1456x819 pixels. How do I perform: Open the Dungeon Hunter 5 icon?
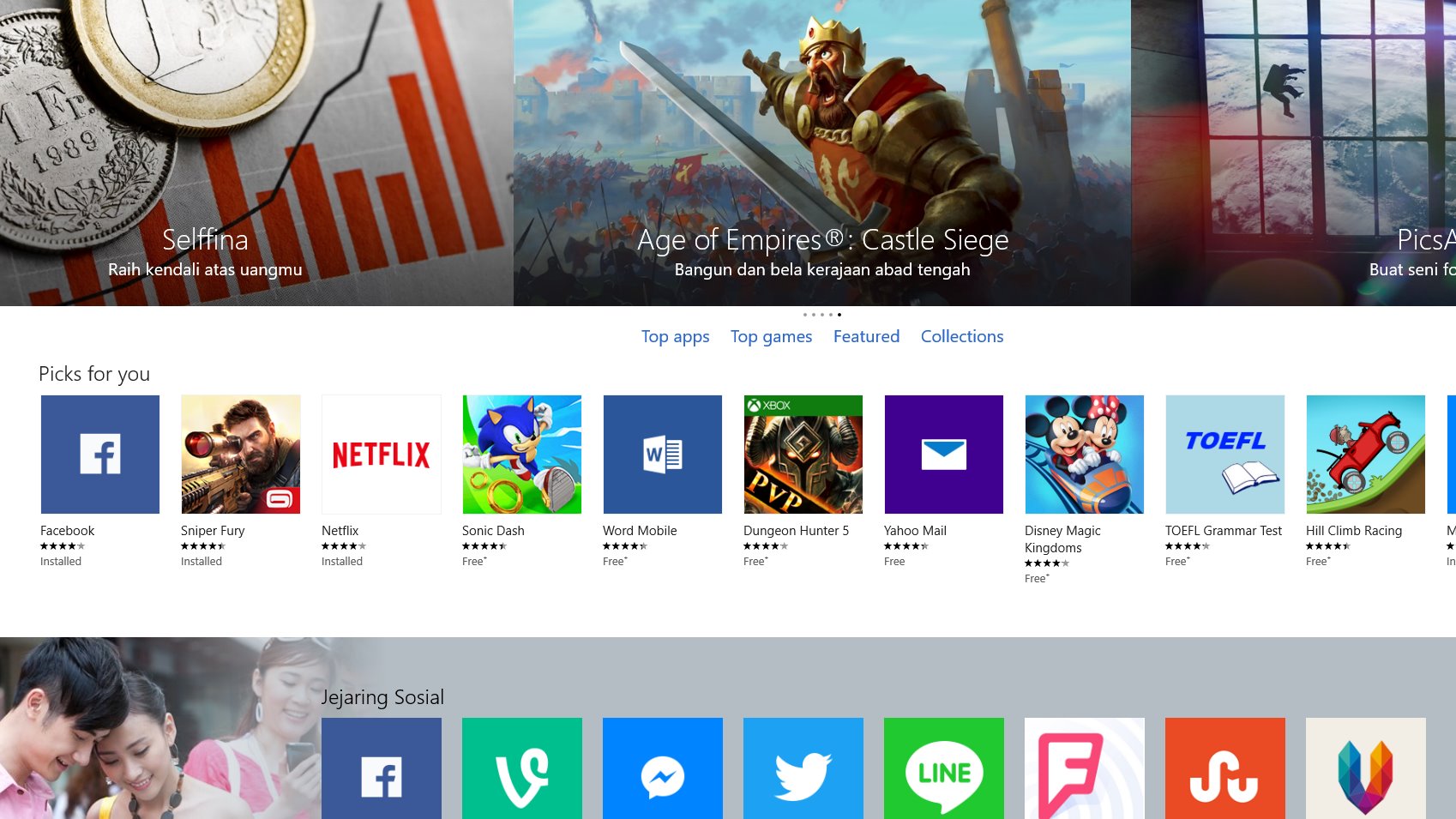[x=803, y=455]
